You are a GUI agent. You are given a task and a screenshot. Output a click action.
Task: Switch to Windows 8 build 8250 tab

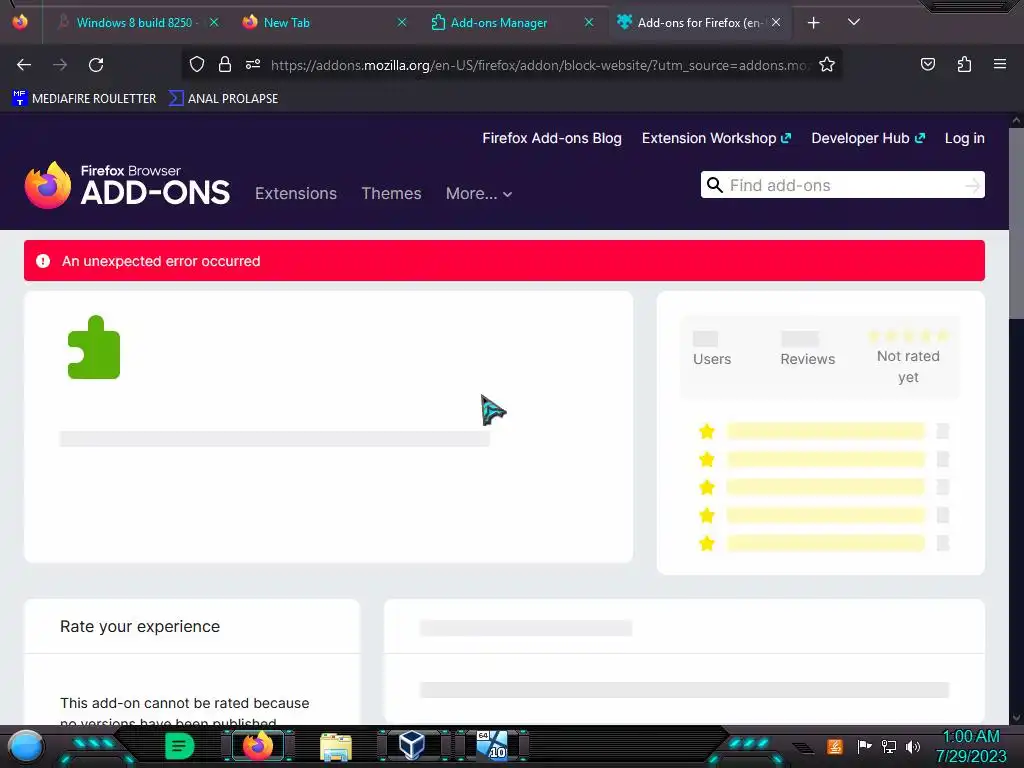[x=134, y=23]
